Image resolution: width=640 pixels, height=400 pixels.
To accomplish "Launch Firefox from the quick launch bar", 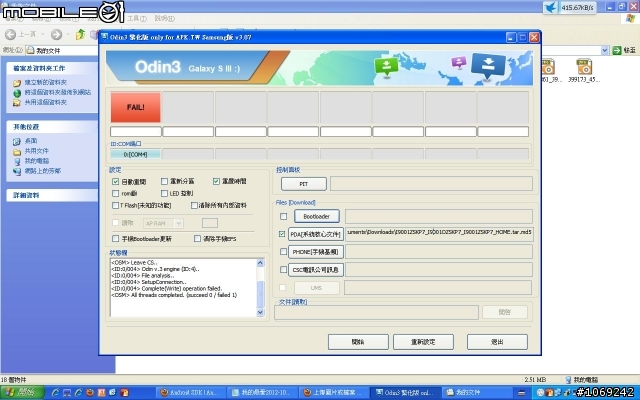I will 89,393.
